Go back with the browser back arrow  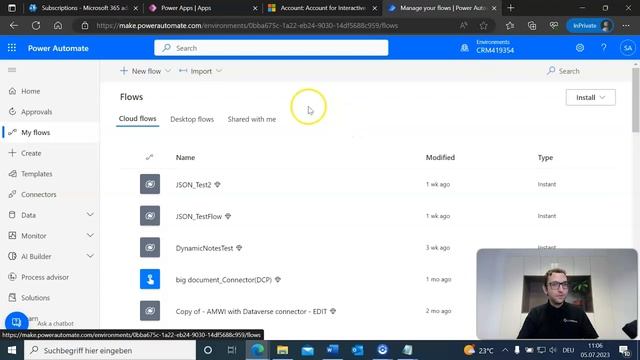(x=14, y=26)
